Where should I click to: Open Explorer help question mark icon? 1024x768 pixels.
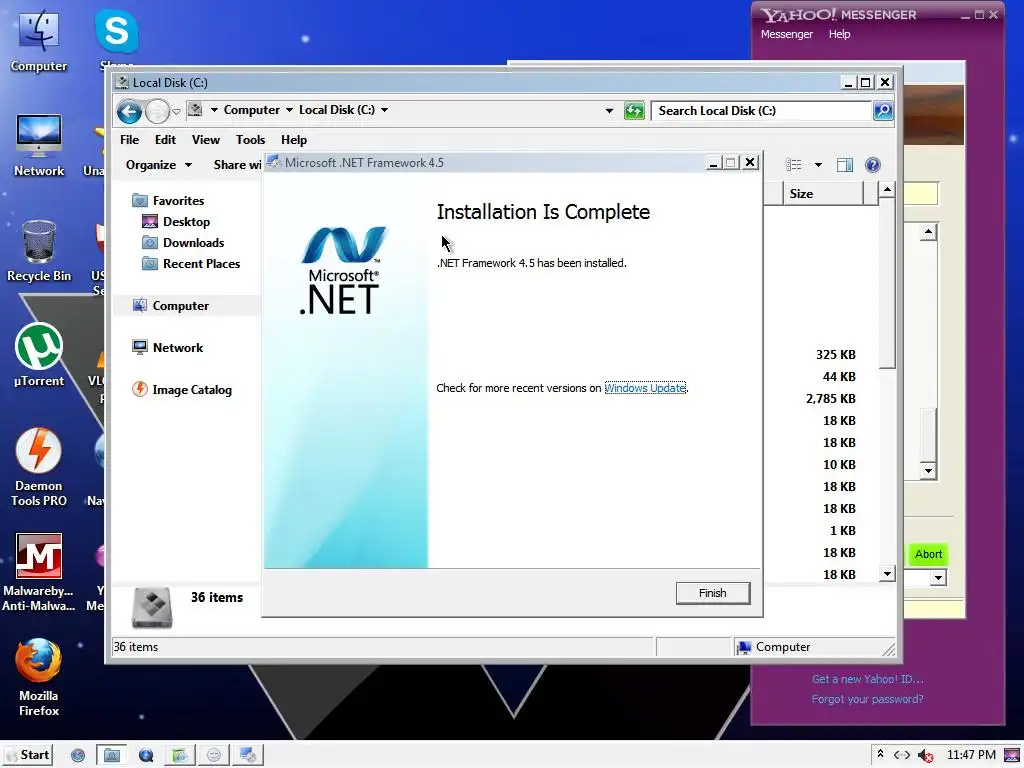[872, 165]
